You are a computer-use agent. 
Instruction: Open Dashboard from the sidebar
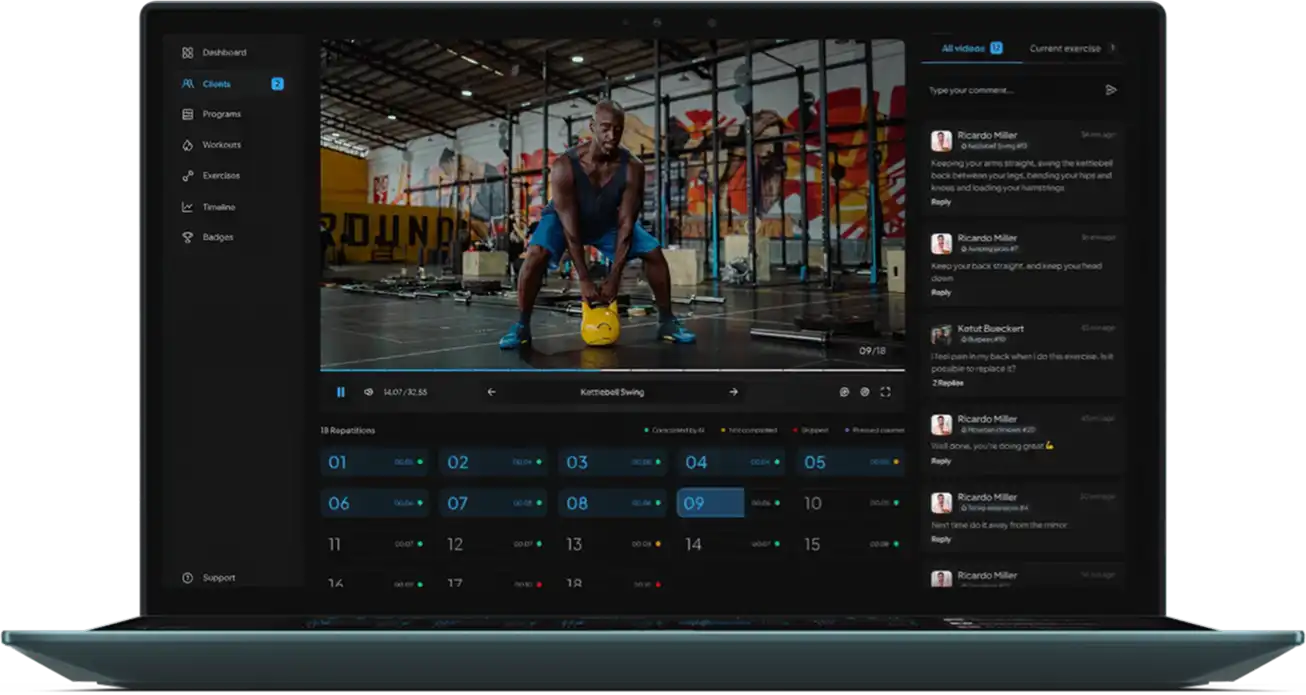223,53
